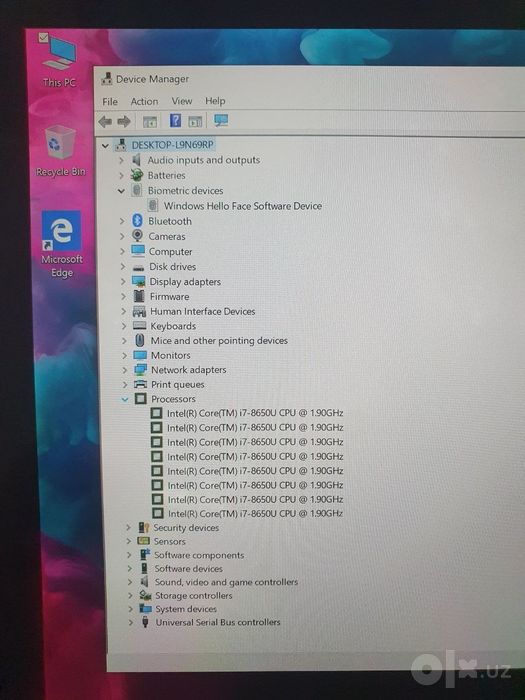
Task: Click the Bluetooth category icon
Action: (138, 221)
